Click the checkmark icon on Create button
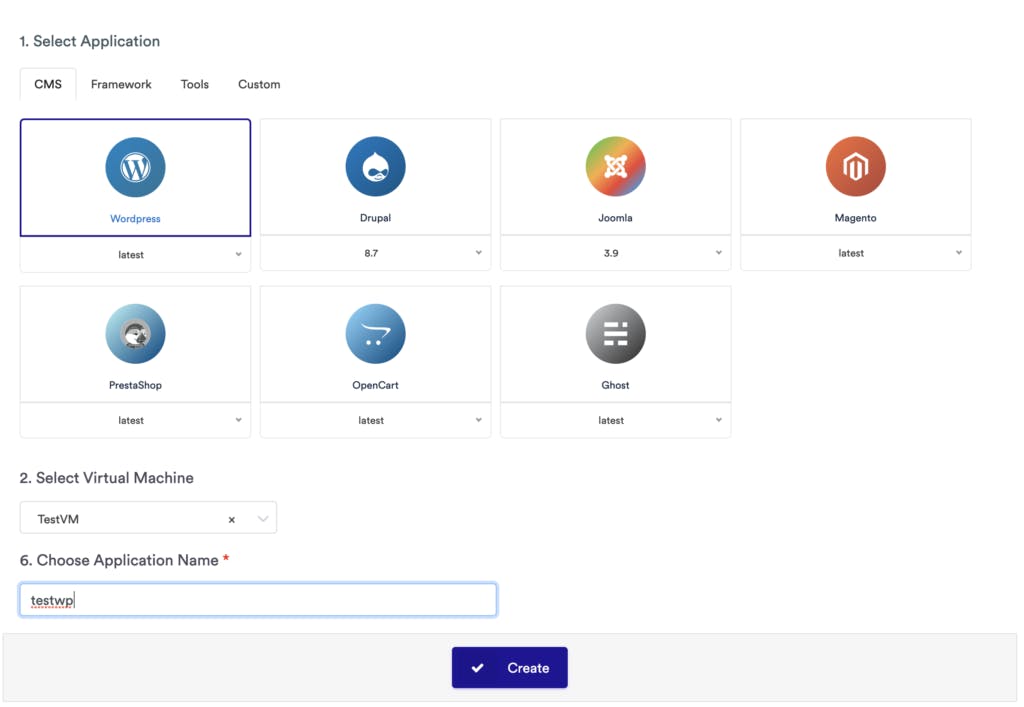Screen dimensions: 1024x707 coord(478,668)
